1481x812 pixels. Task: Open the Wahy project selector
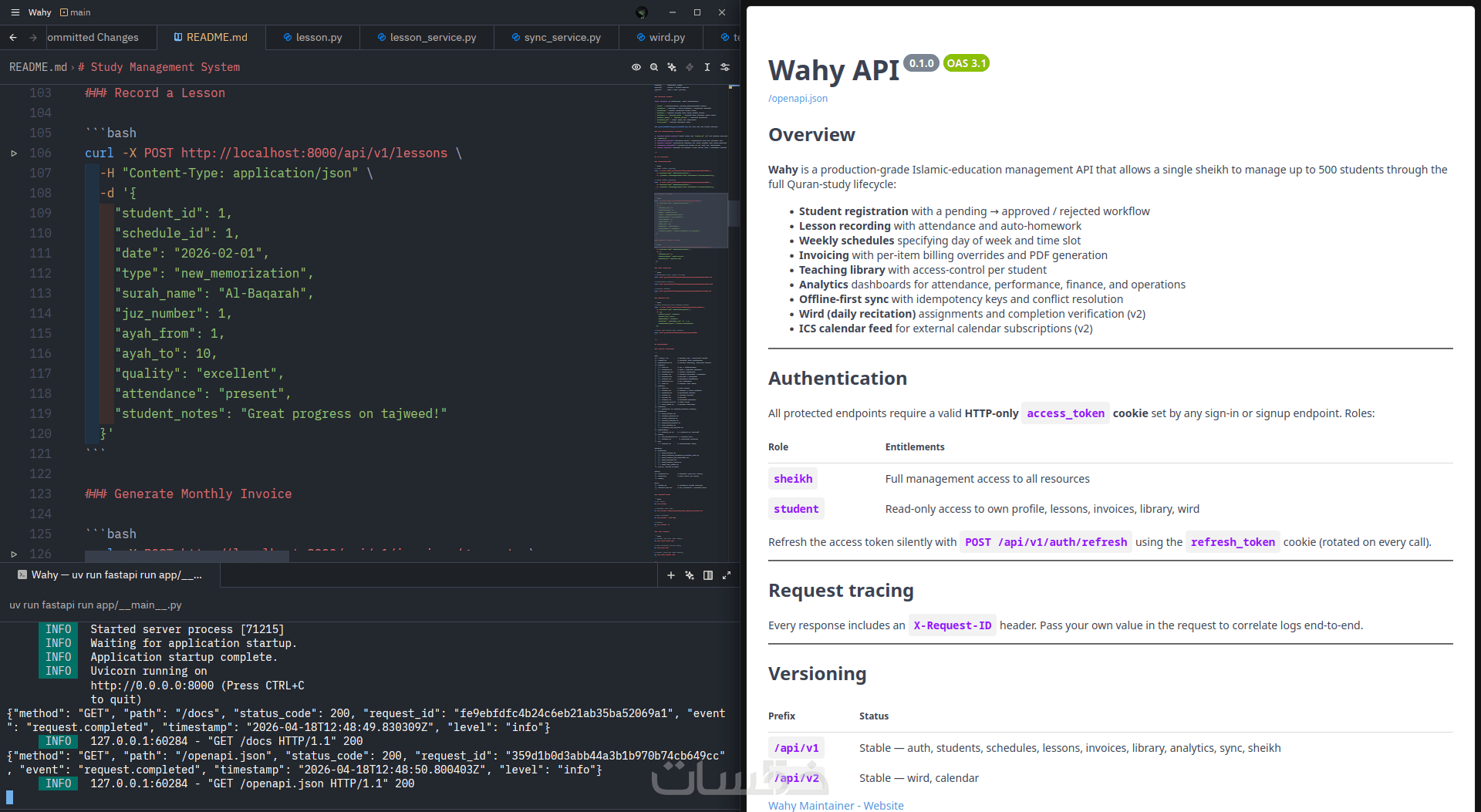[40, 12]
